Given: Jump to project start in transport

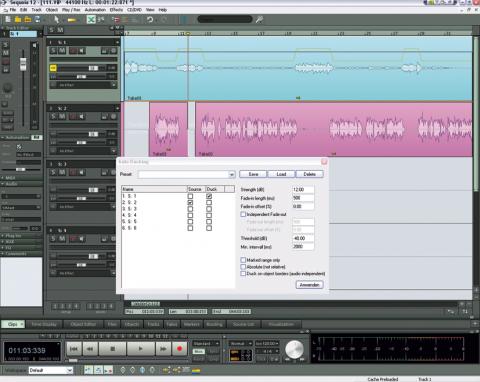Looking at the screenshot, I should (74, 349).
